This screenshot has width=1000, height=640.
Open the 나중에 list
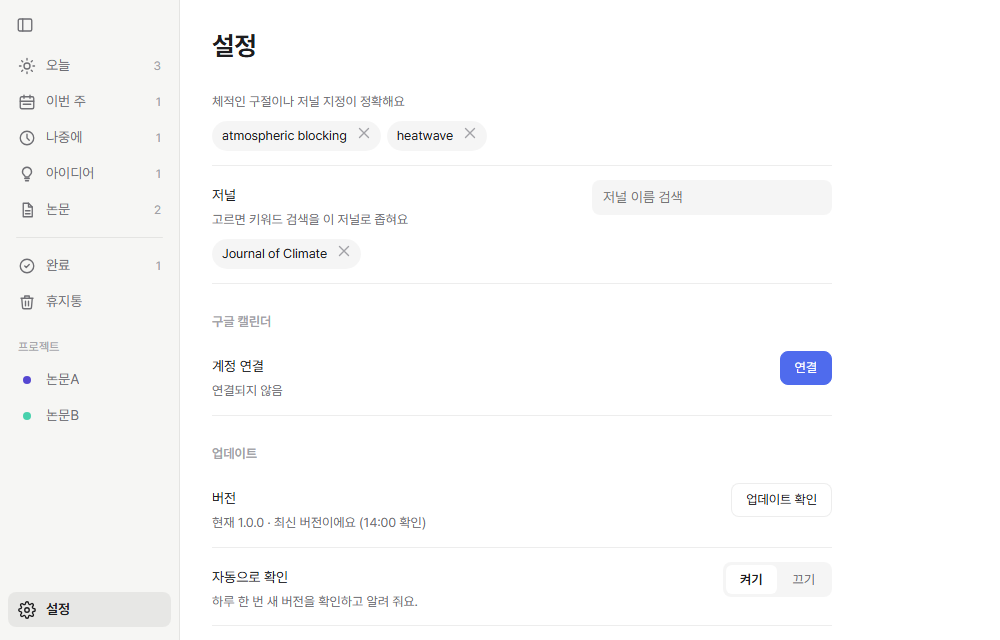tap(89, 138)
